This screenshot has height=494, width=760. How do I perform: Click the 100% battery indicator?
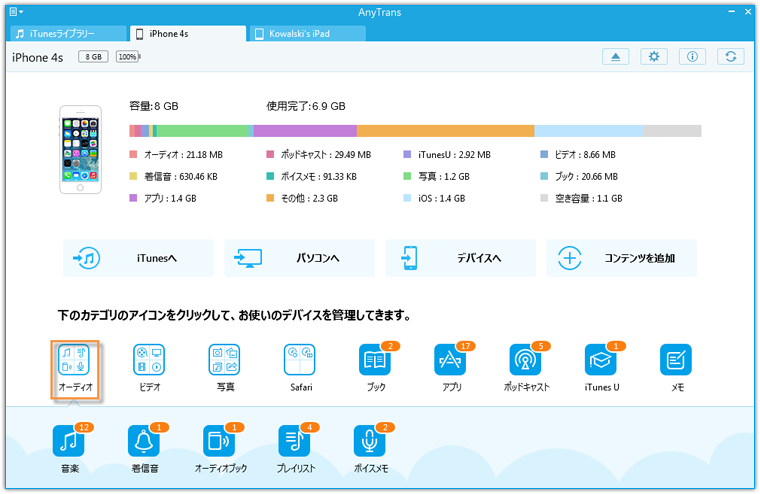tap(128, 57)
